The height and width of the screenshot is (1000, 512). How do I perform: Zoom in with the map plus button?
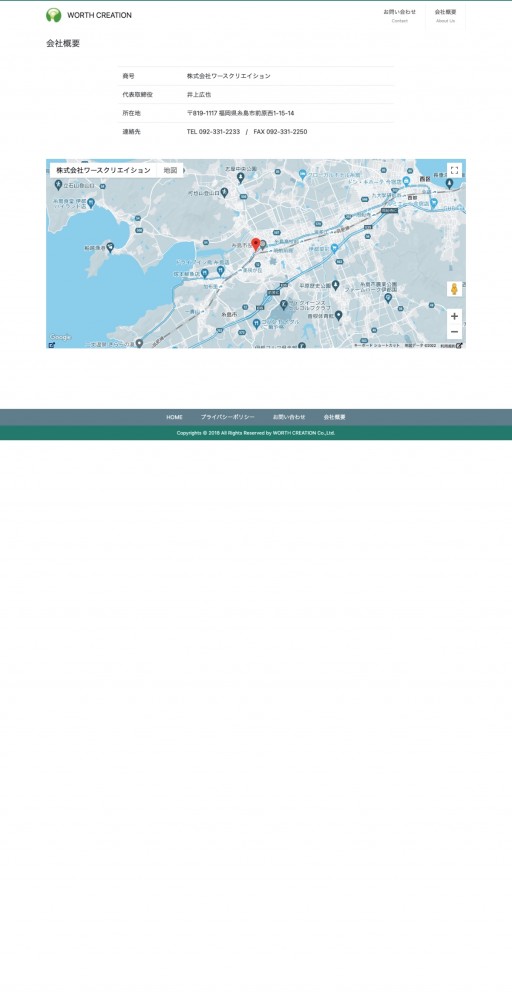(454, 316)
